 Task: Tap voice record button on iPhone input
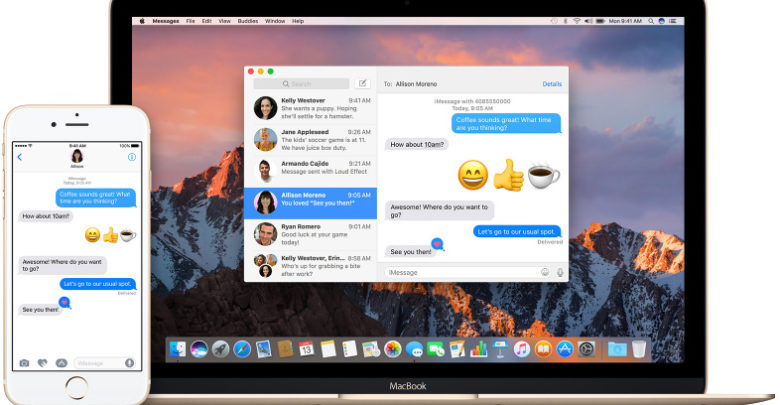(x=129, y=363)
